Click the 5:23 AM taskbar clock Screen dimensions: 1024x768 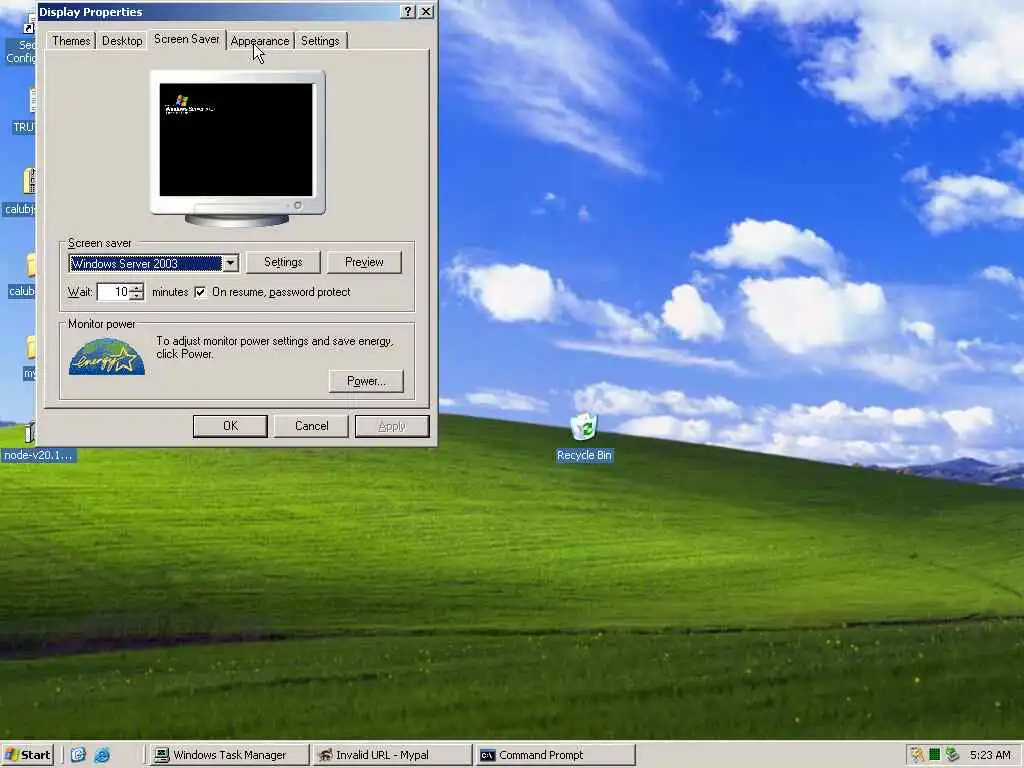click(x=990, y=755)
